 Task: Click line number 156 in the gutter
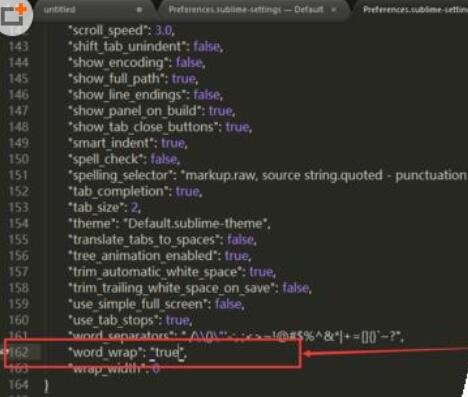pyautogui.click(x=18, y=256)
